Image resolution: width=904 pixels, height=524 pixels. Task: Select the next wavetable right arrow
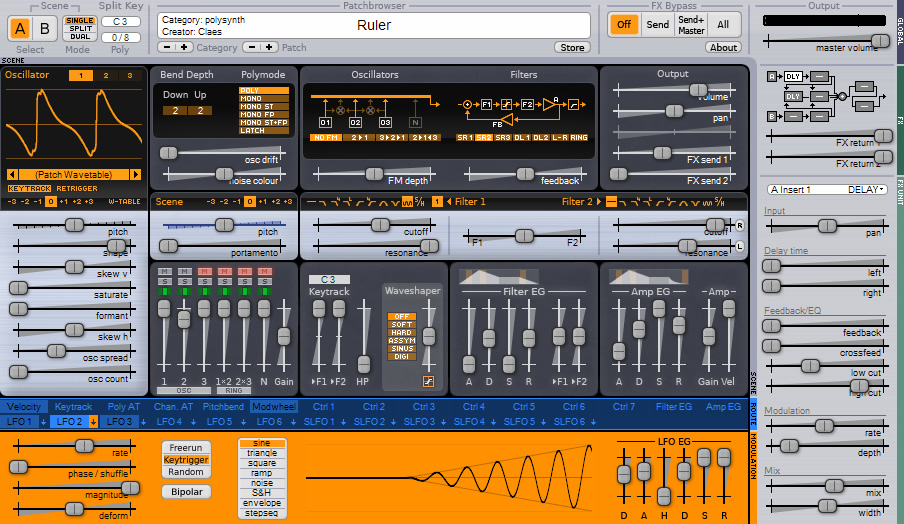click(135, 175)
